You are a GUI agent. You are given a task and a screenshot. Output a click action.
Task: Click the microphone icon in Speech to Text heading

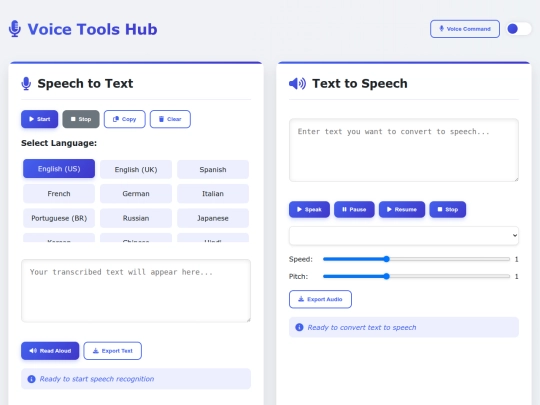coord(26,83)
